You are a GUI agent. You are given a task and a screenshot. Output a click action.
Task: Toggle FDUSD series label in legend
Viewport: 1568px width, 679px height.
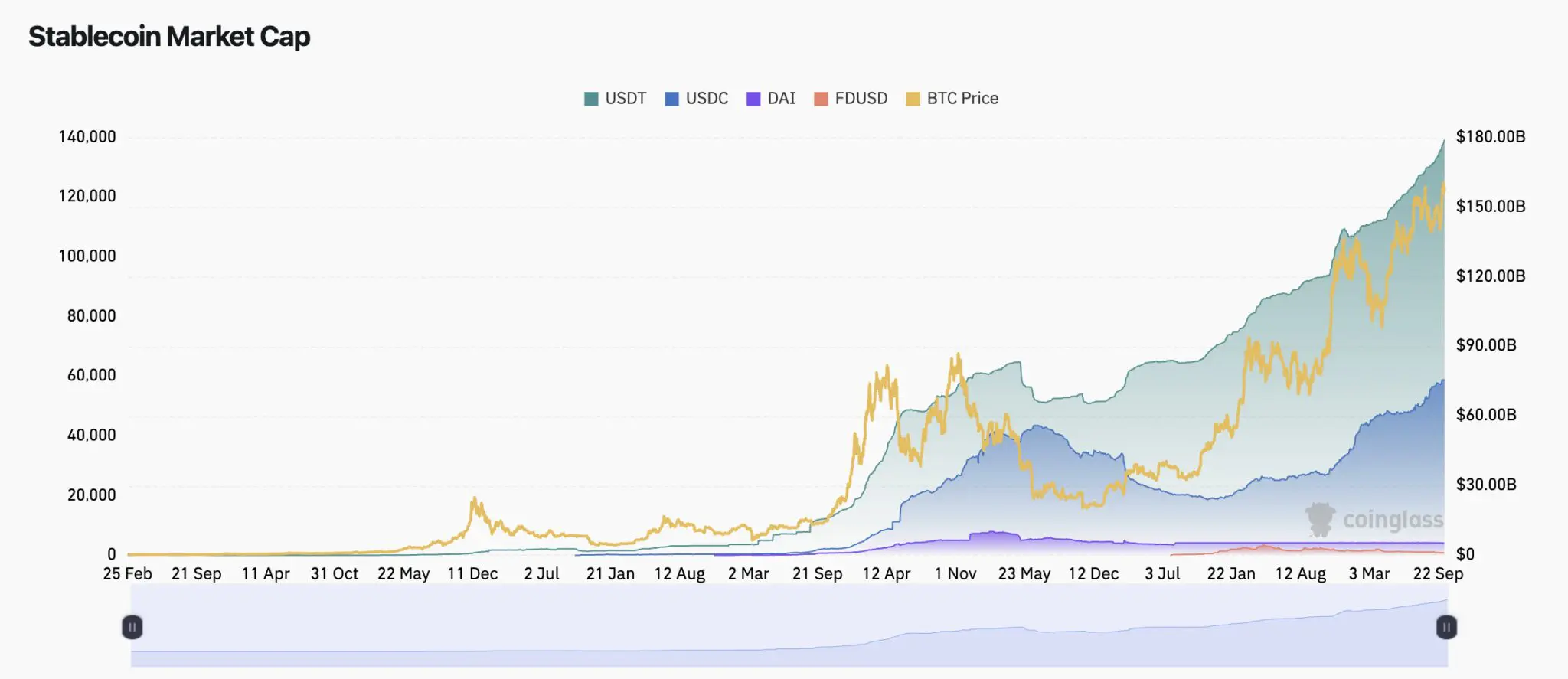[x=861, y=99]
